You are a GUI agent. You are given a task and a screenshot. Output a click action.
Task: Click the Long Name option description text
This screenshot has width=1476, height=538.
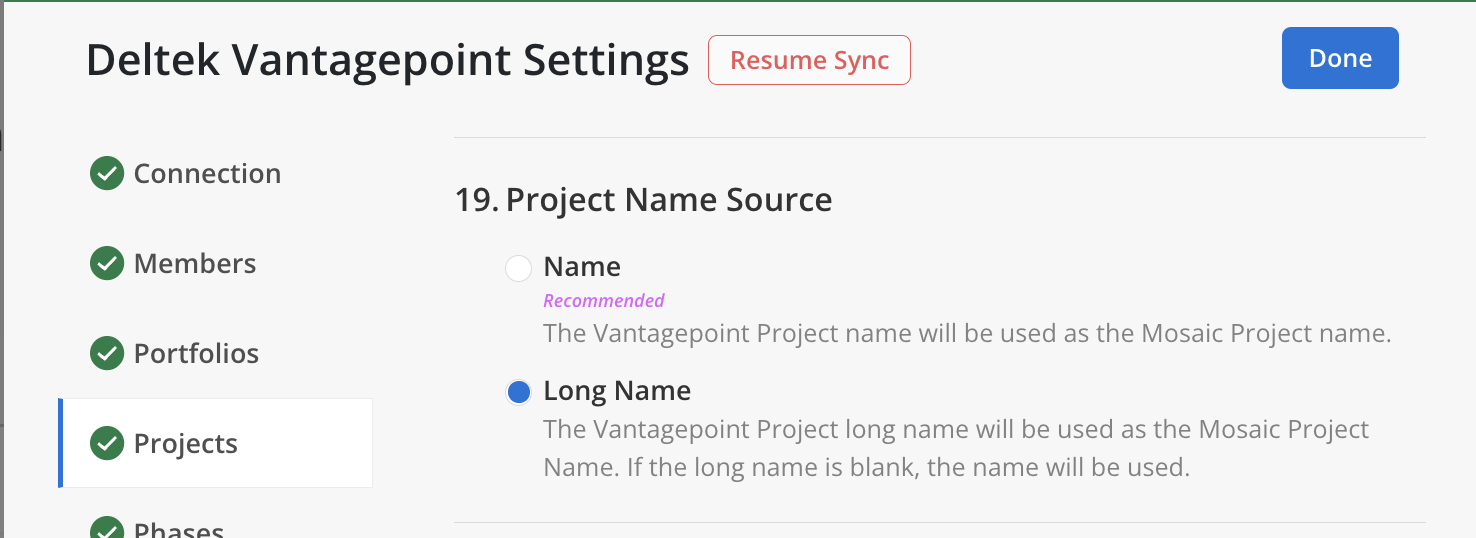[955, 448]
